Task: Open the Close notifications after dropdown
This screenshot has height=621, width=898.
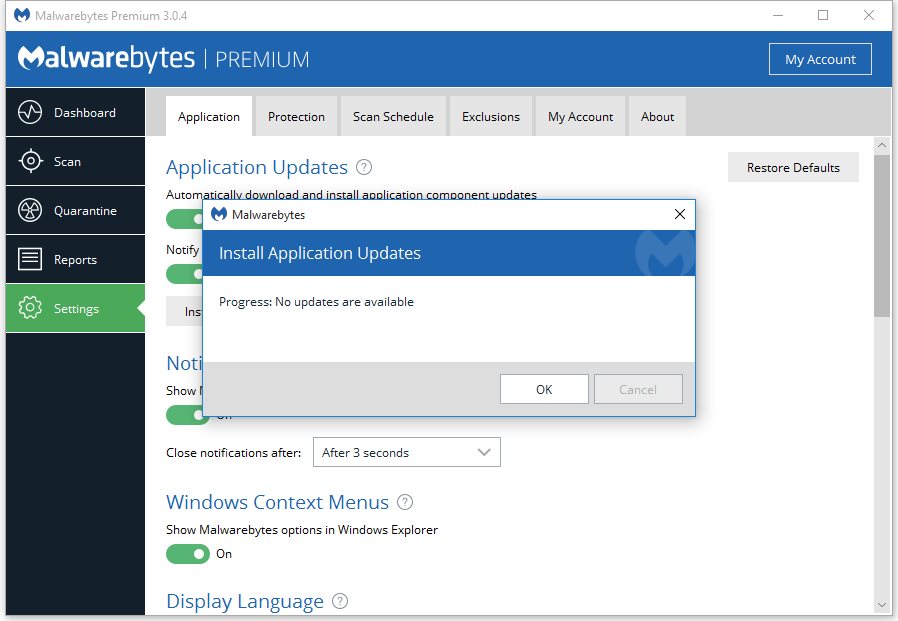Action: coord(407,453)
